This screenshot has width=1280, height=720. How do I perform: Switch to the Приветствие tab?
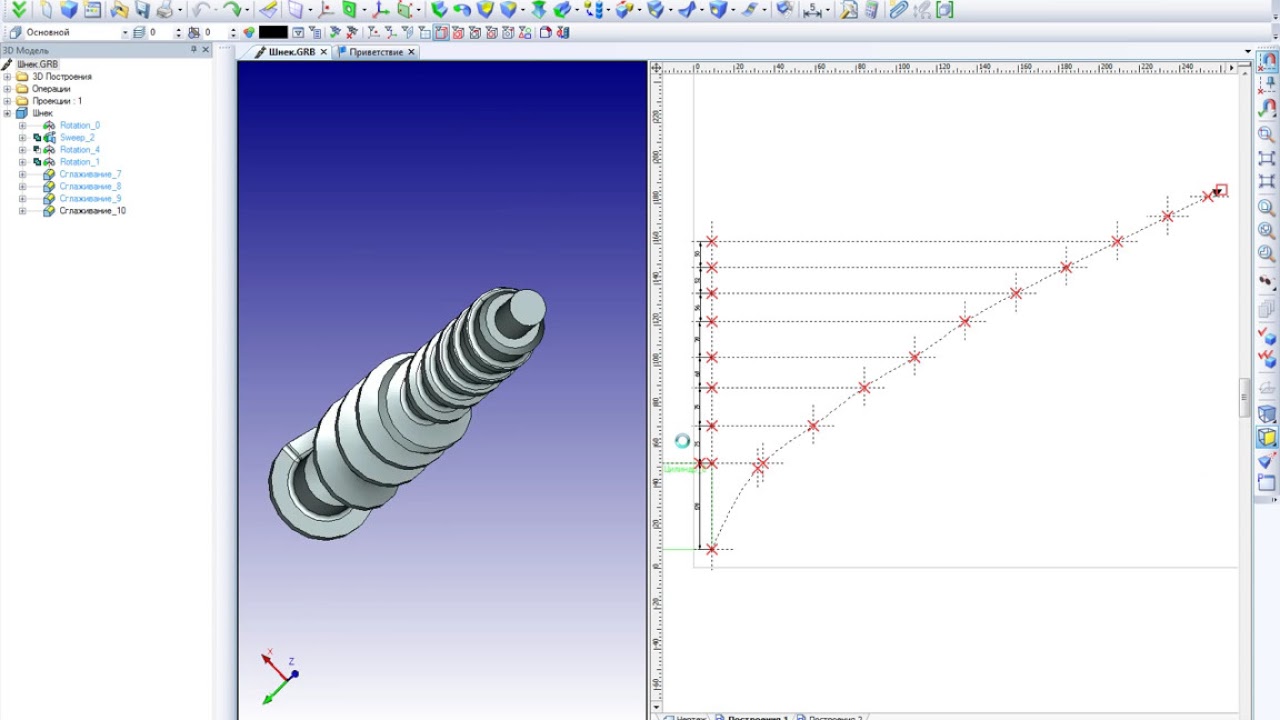[376, 52]
